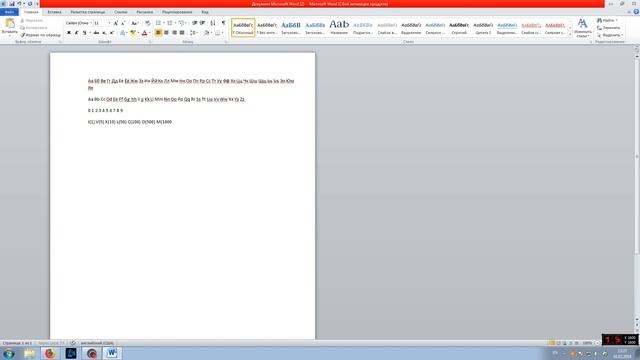The height and width of the screenshot is (360, 640).
Task: Toggle Superscript formatting
Action: coord(112,33)
